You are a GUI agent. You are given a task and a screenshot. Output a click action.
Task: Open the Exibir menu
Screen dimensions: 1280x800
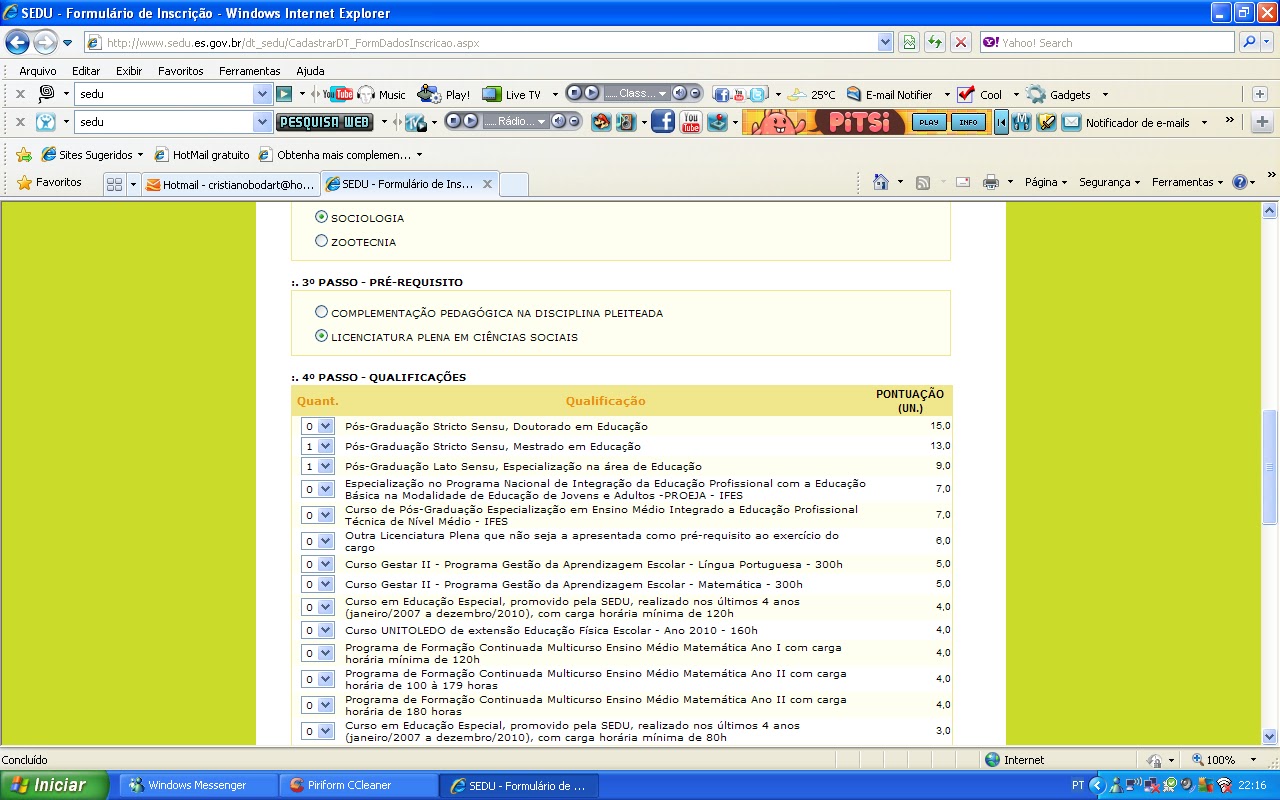point(129,71)
